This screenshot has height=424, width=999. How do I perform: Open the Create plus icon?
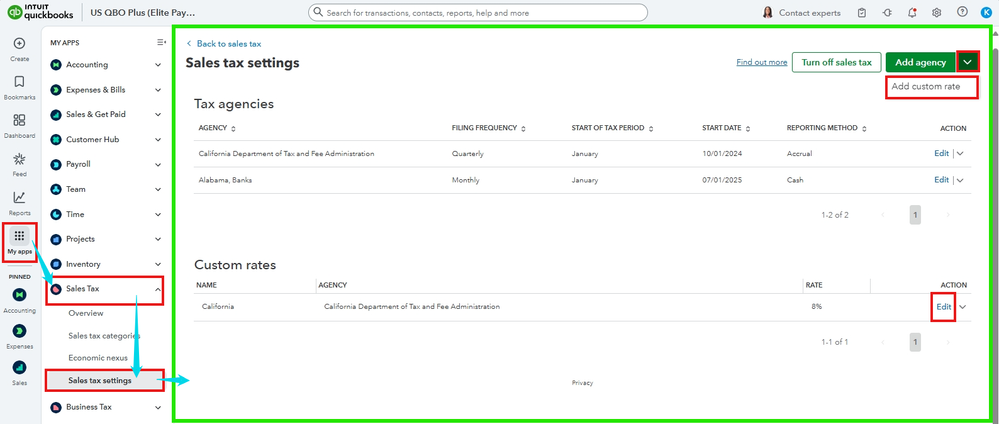point(19,43)
